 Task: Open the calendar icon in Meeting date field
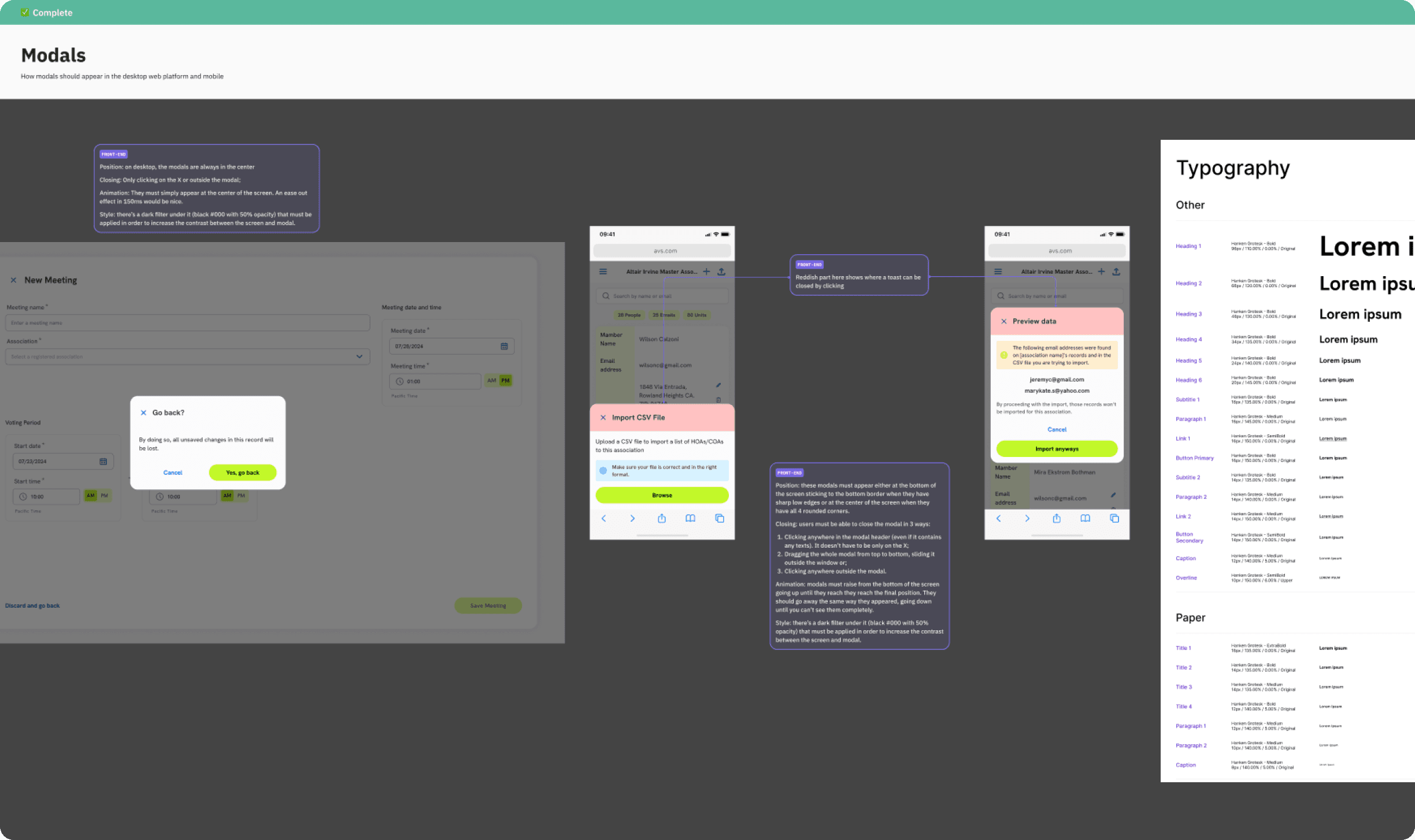(504, 346)
